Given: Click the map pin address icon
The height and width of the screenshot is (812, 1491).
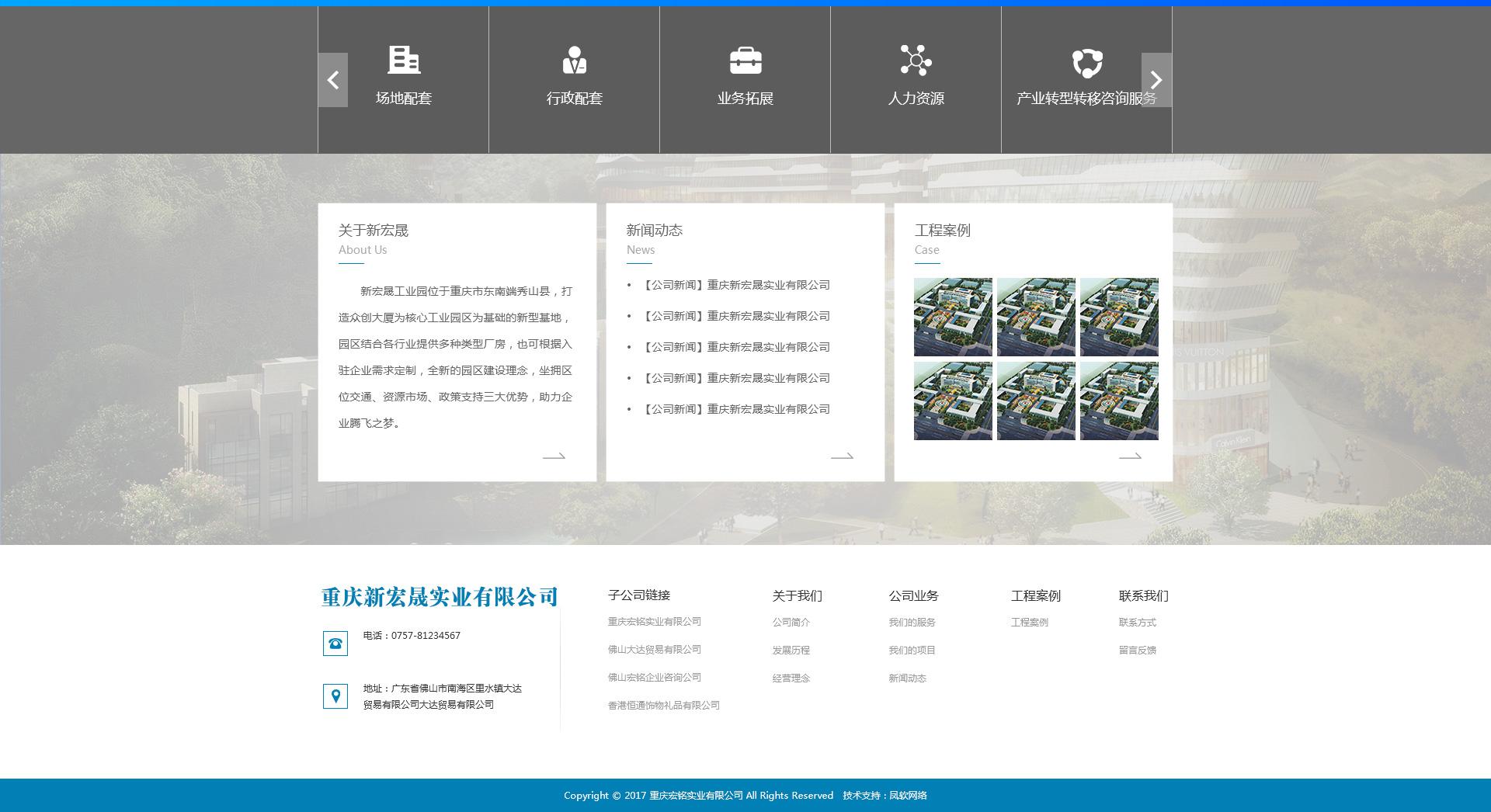Looking at the screenshot, I should click(x=335, y=696).
